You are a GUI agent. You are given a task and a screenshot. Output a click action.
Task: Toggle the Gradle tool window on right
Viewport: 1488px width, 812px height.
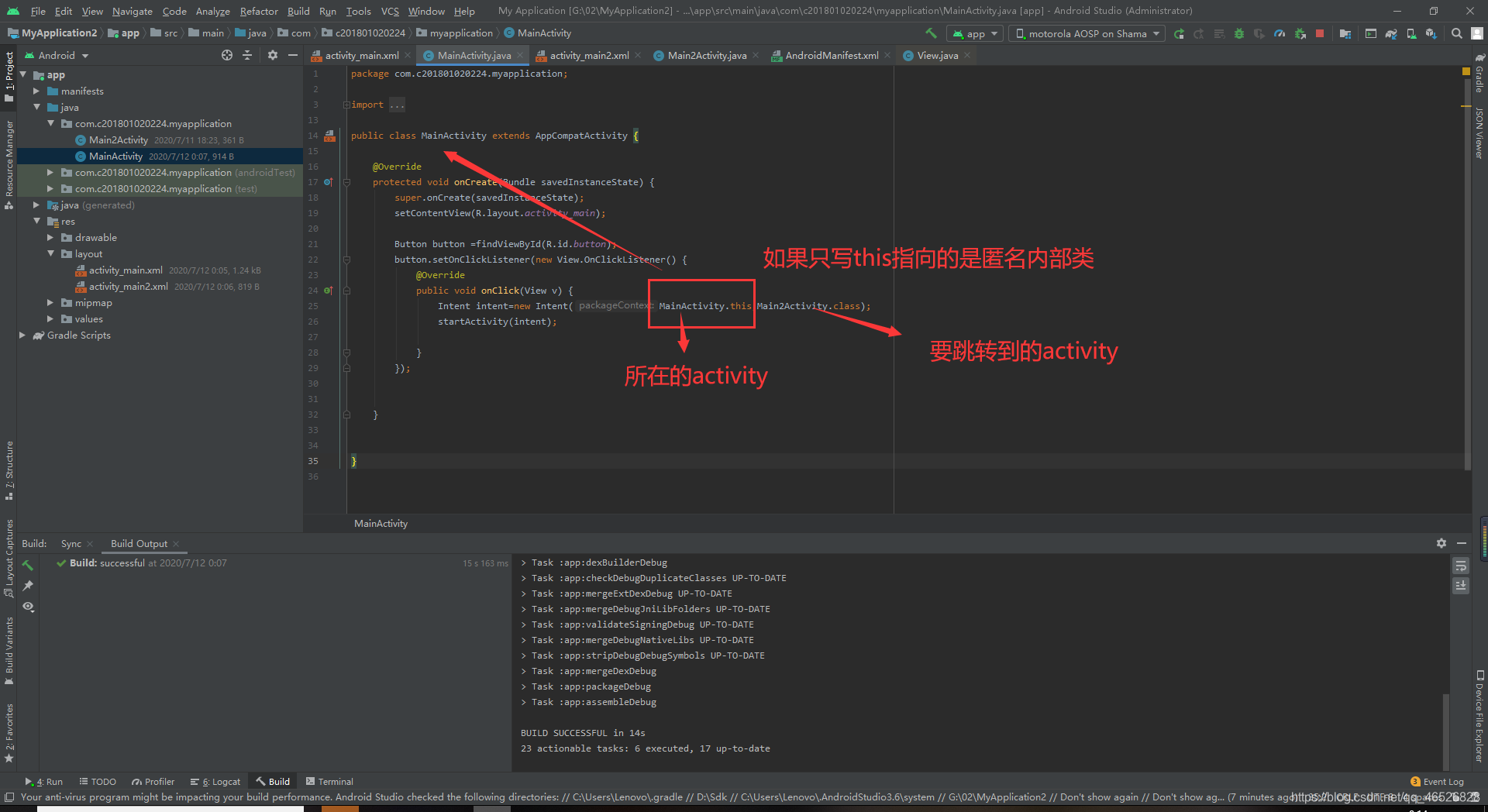coord(1479,74)
